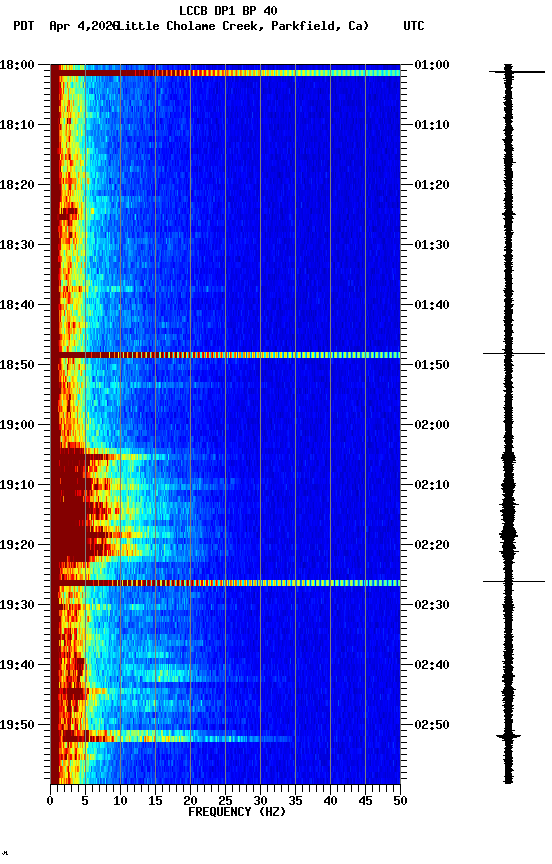Click the 35 Hz frequency tick label
552x864 pixels.
[295, 801]
